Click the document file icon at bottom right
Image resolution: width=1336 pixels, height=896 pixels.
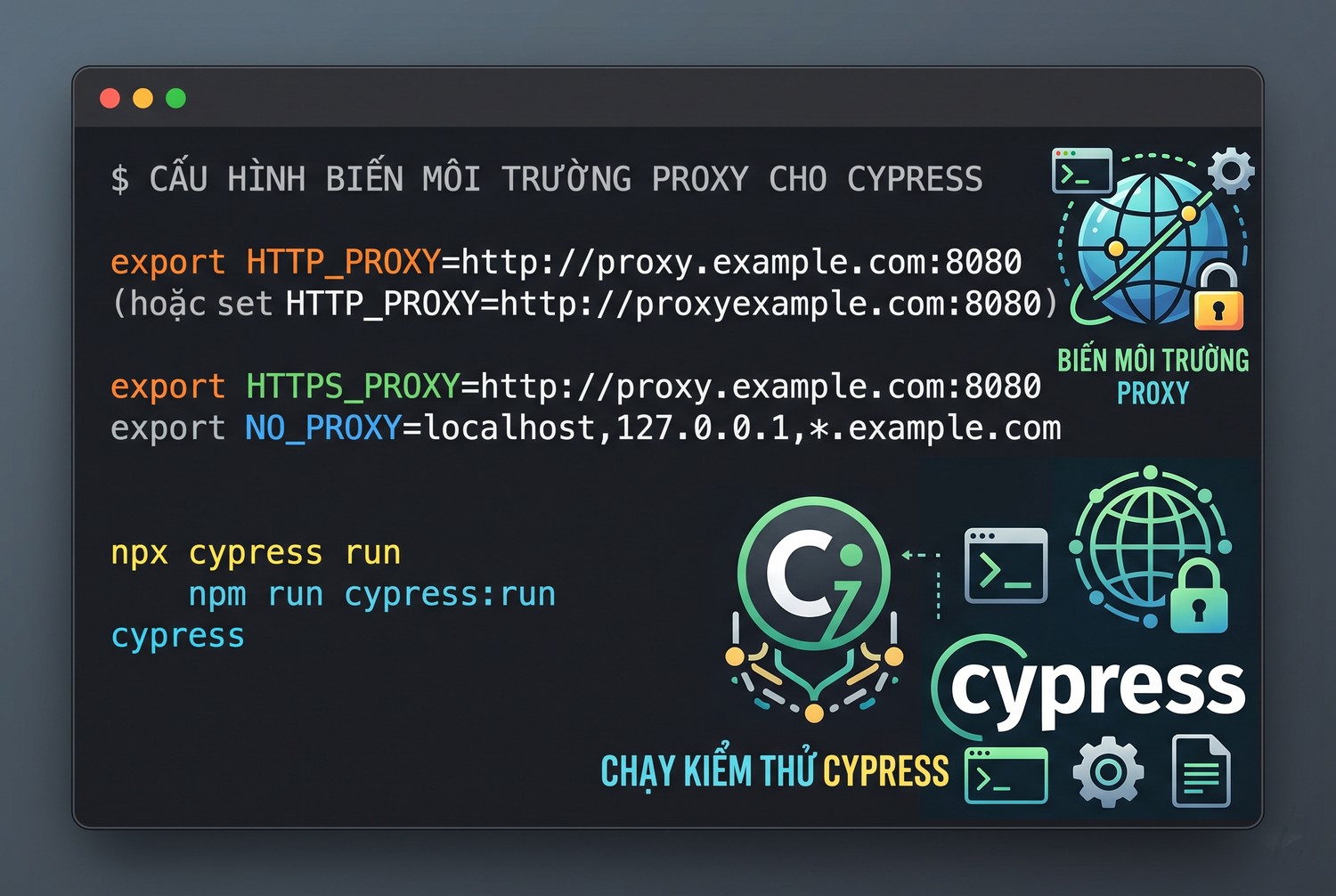1202,770
